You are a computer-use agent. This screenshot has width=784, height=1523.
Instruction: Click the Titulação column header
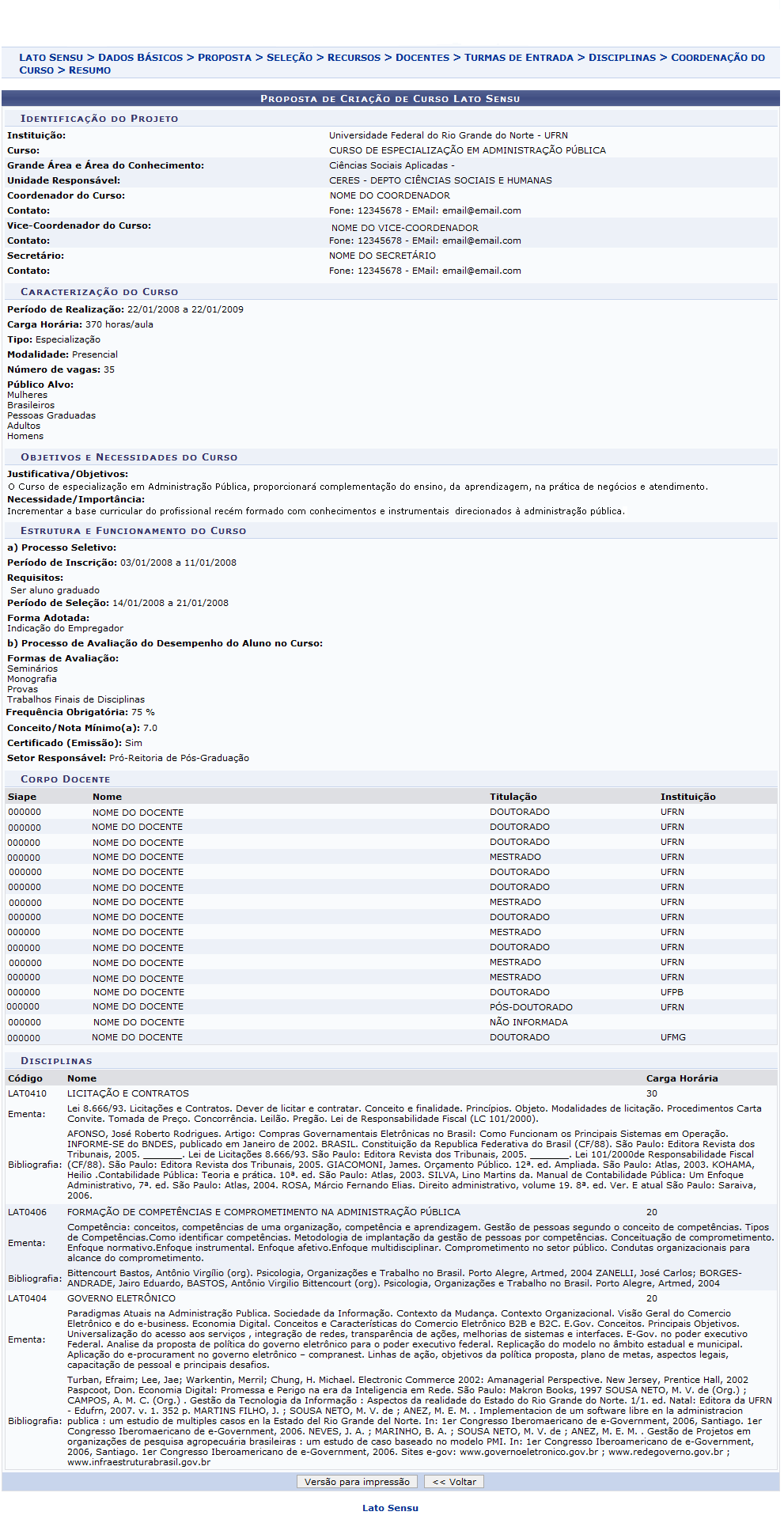pyautogui.click(x=513, y=797)
